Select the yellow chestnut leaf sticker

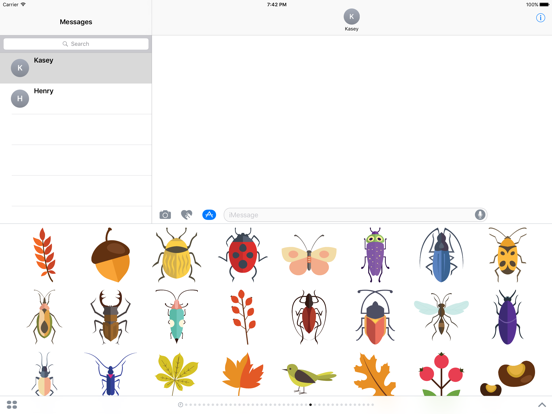176,374
